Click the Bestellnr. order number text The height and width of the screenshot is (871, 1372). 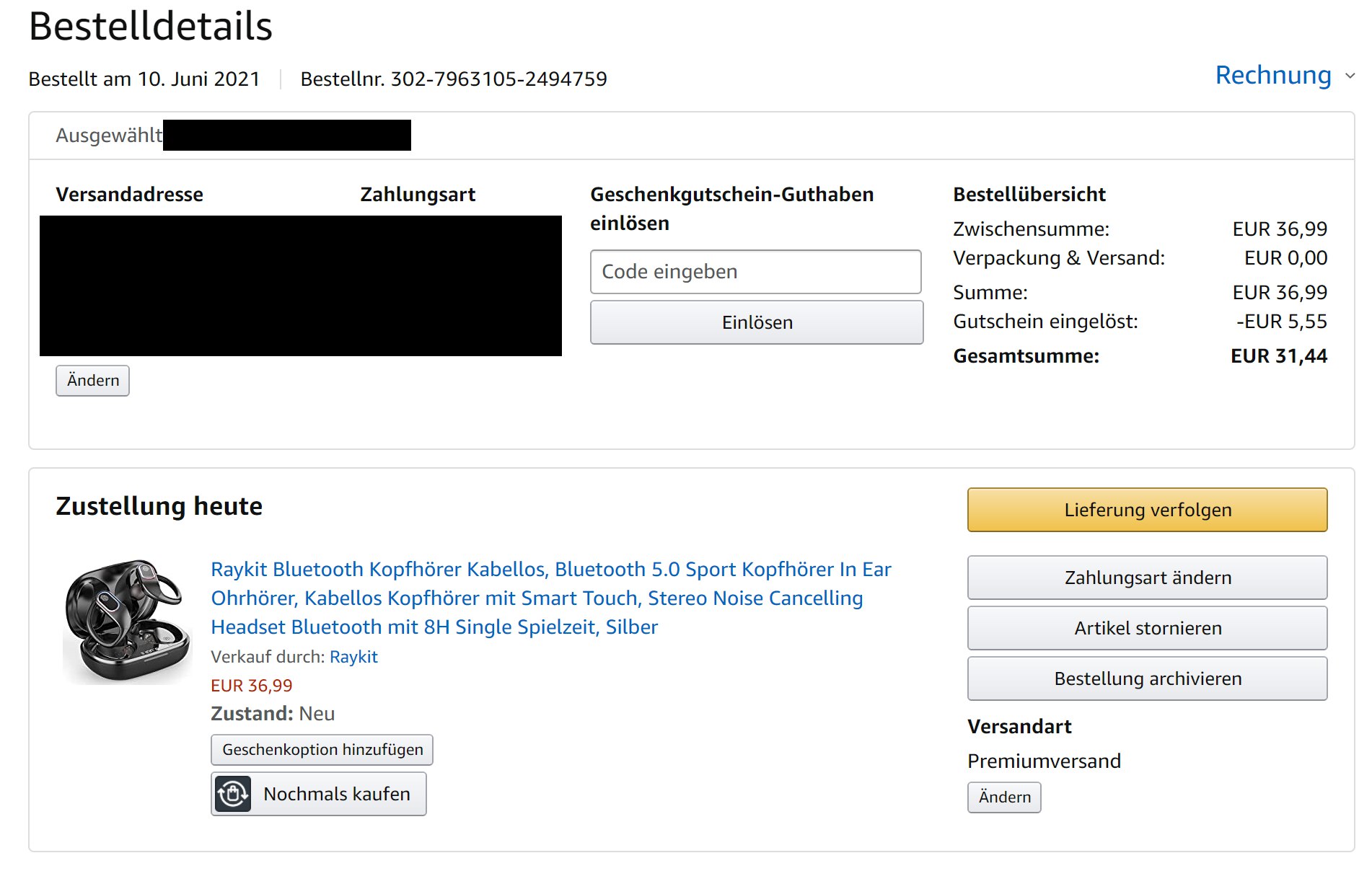(454, 79)
